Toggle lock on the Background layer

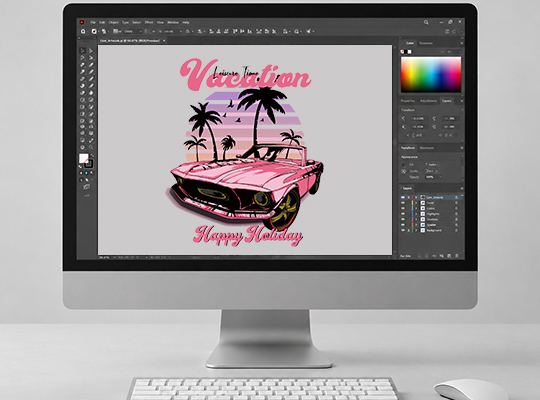[x=409, y=230]
